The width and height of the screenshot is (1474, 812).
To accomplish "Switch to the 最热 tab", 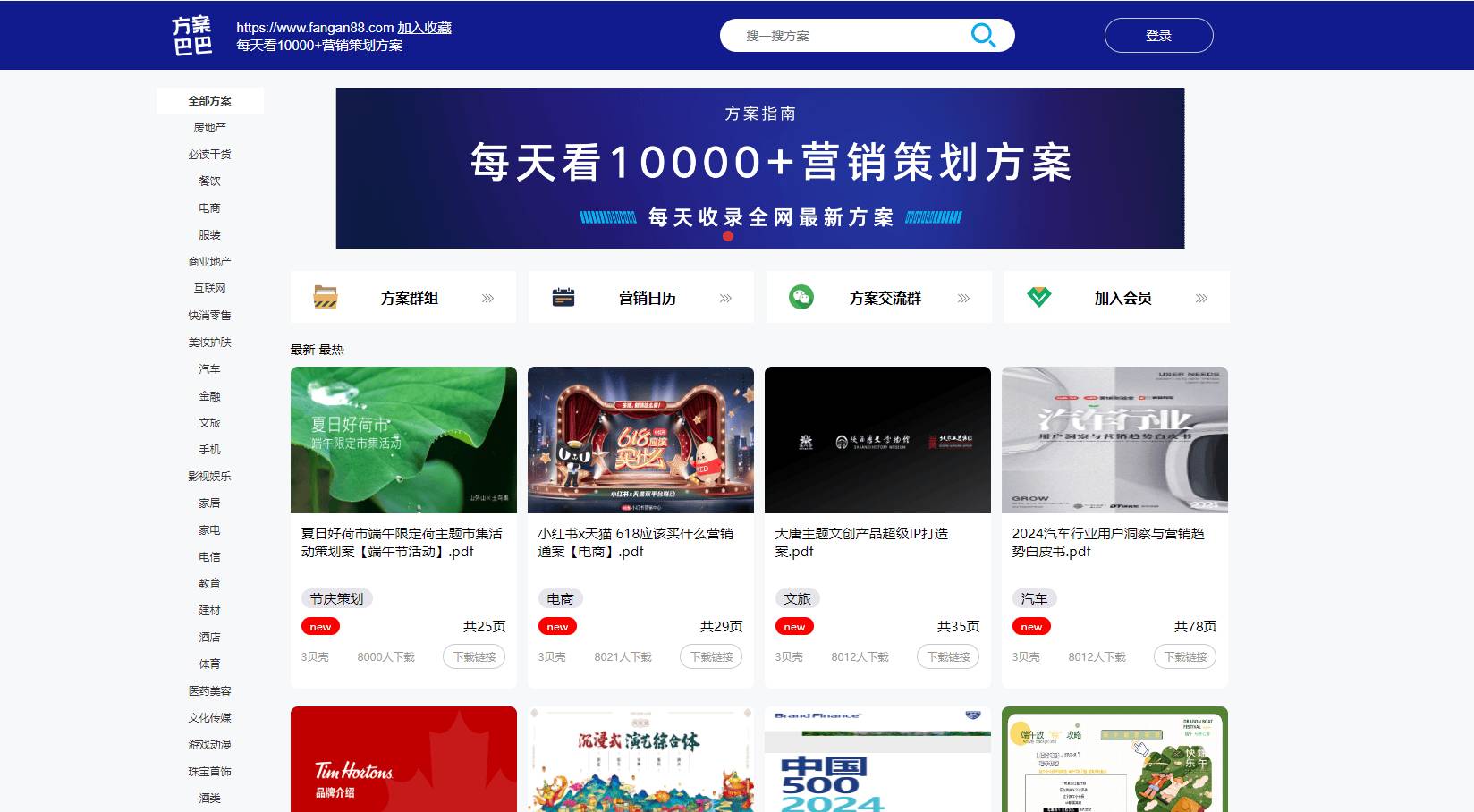I will pos(331,349).
